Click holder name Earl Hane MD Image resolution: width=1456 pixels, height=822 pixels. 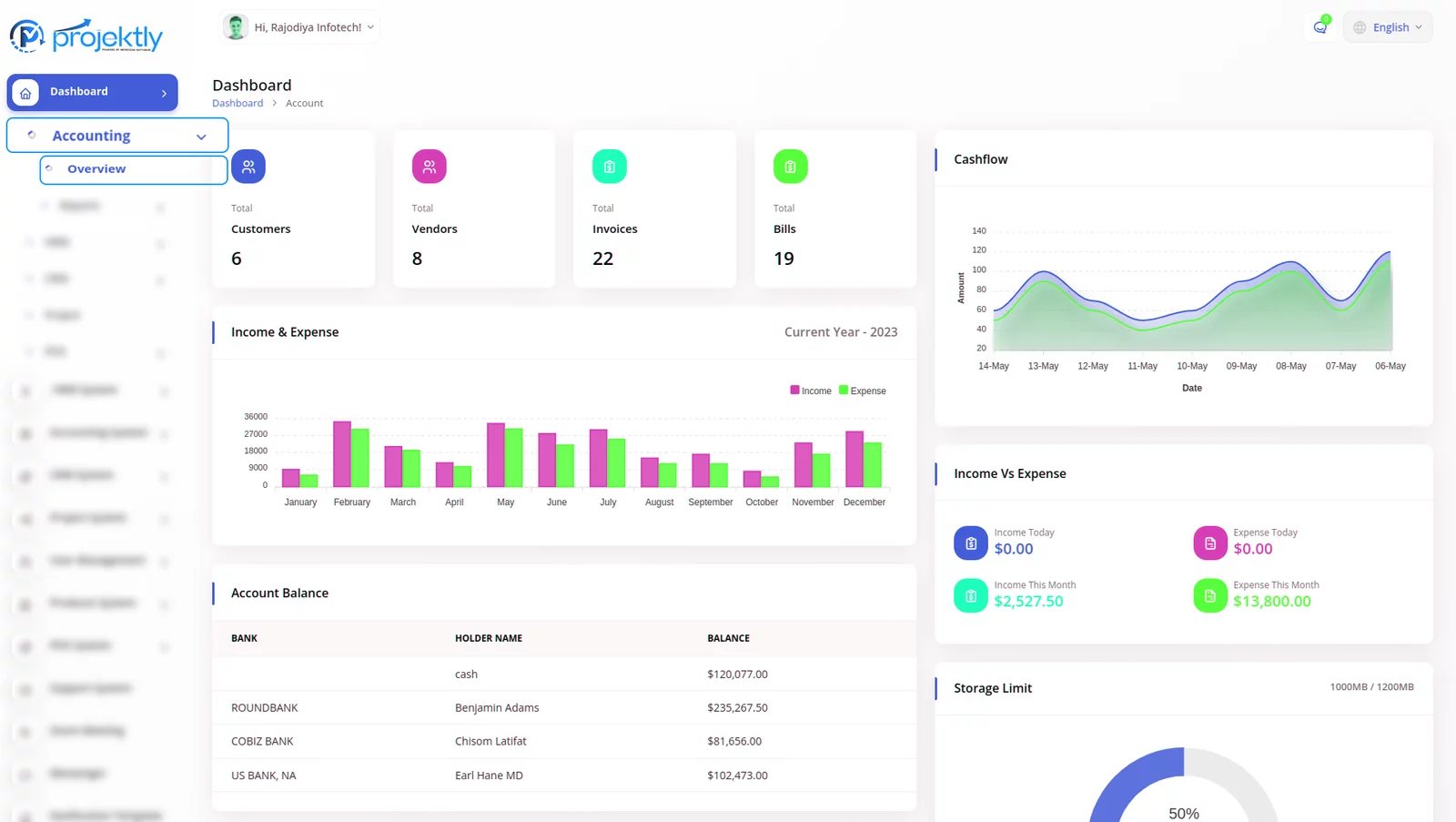[489, 776]
